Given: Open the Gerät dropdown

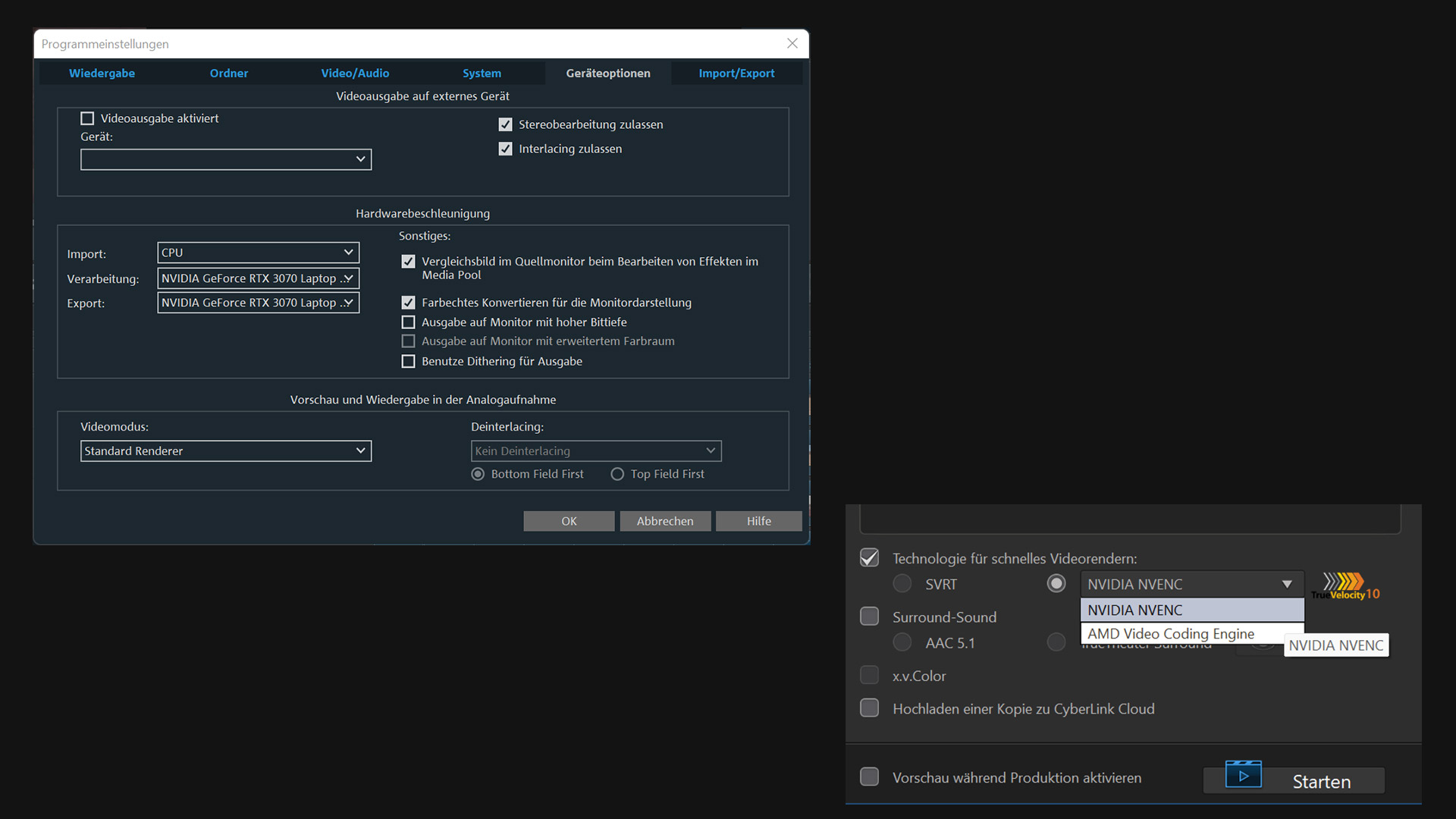Looking at the screenshot, I should (x=360, y=159).
